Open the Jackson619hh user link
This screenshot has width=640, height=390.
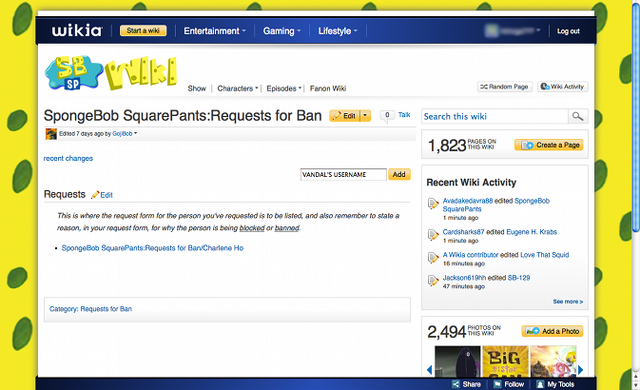click(x=464, y=278)
